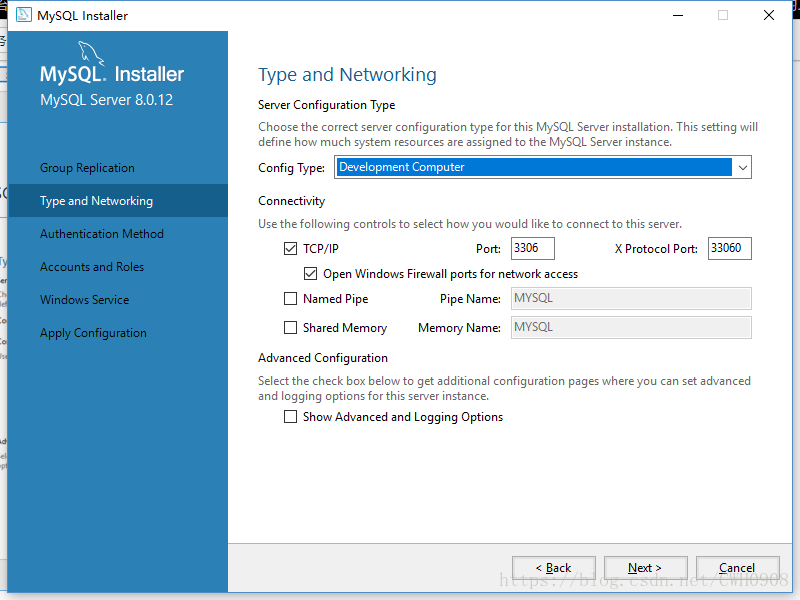
Task: Open the Config Type dropdown arrow
Action: [x=742, y=167]
